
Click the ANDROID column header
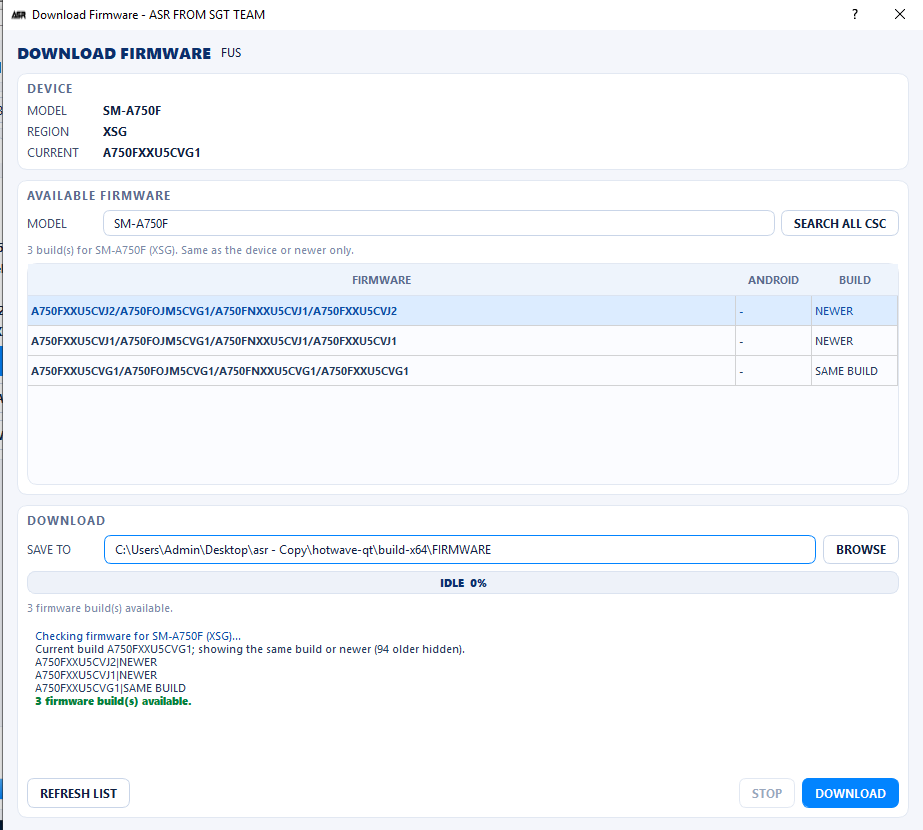click(773, 280)
